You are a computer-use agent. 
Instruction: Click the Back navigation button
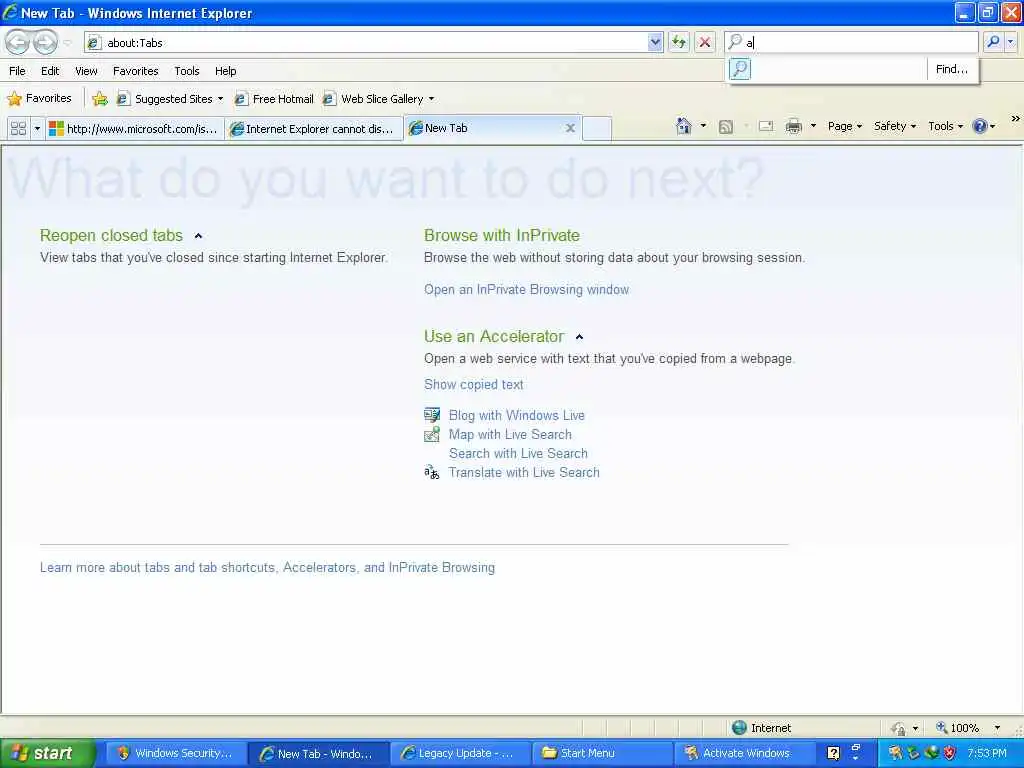(18, 42)
